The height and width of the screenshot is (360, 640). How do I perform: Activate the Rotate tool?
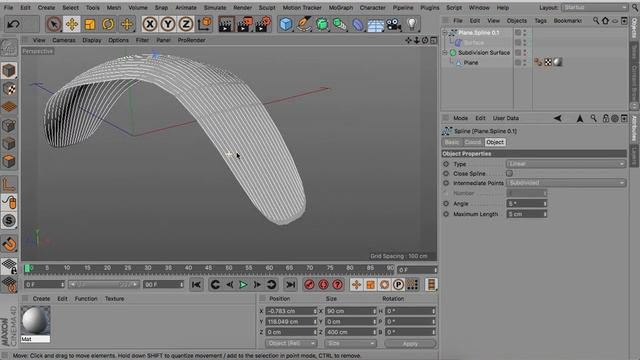point(108,24)
